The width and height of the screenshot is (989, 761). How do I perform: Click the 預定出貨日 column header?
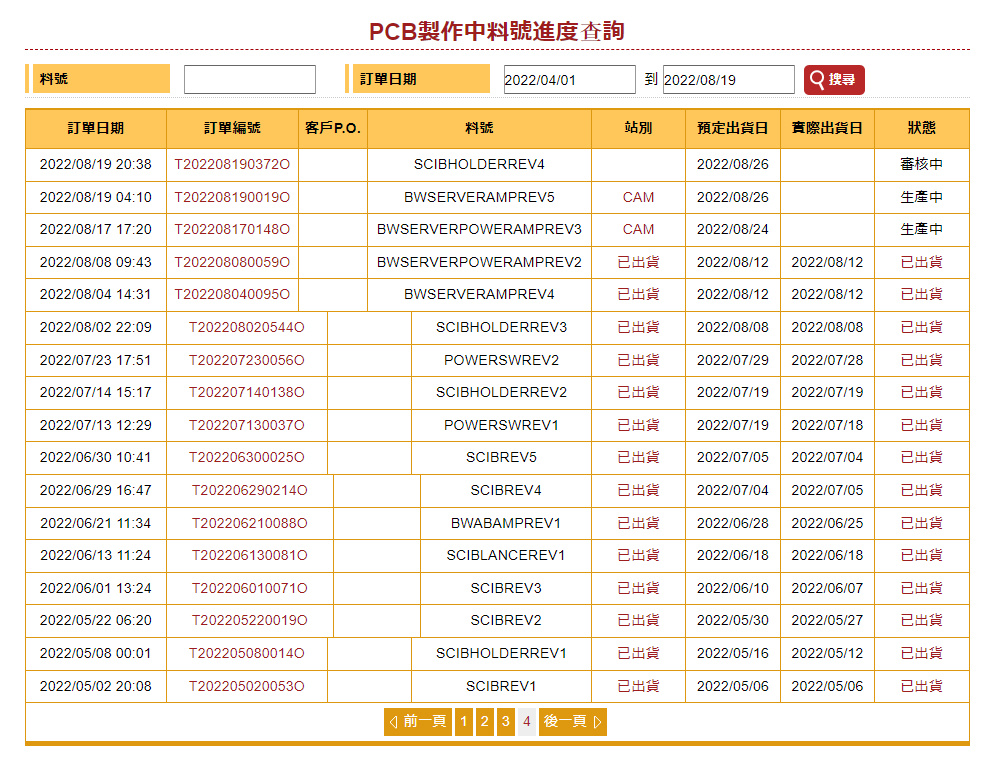point(733,128)
